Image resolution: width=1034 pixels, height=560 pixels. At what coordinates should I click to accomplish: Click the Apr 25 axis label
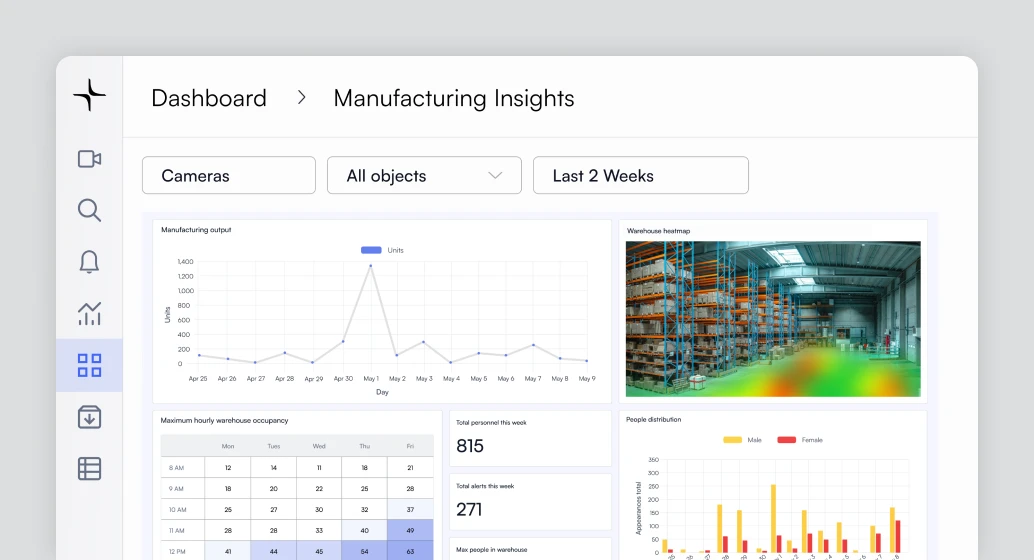pyautogui.click(x=198, y=379)
